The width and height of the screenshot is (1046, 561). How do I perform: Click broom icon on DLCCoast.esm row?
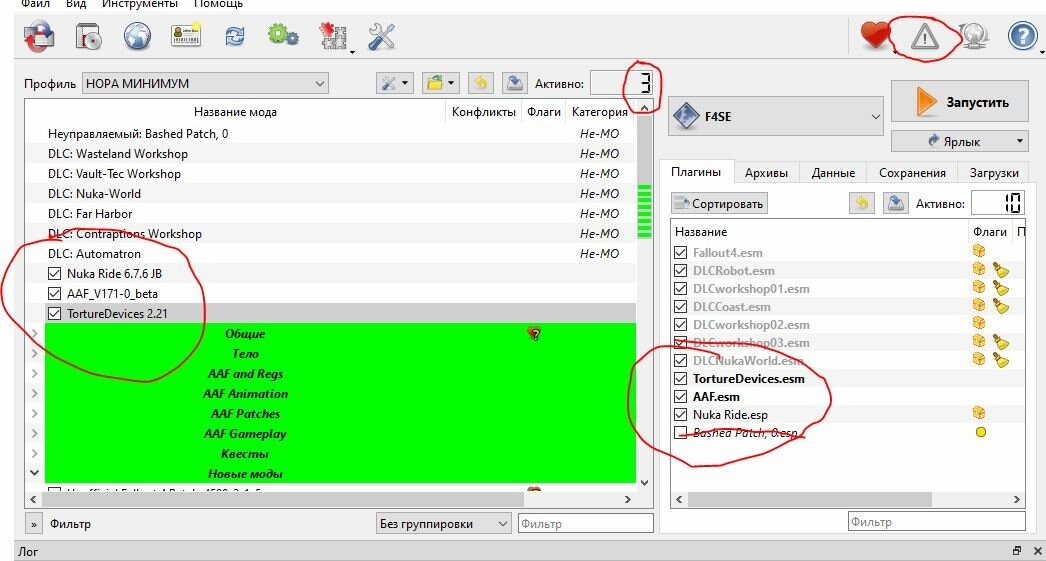coord(1000,306)
